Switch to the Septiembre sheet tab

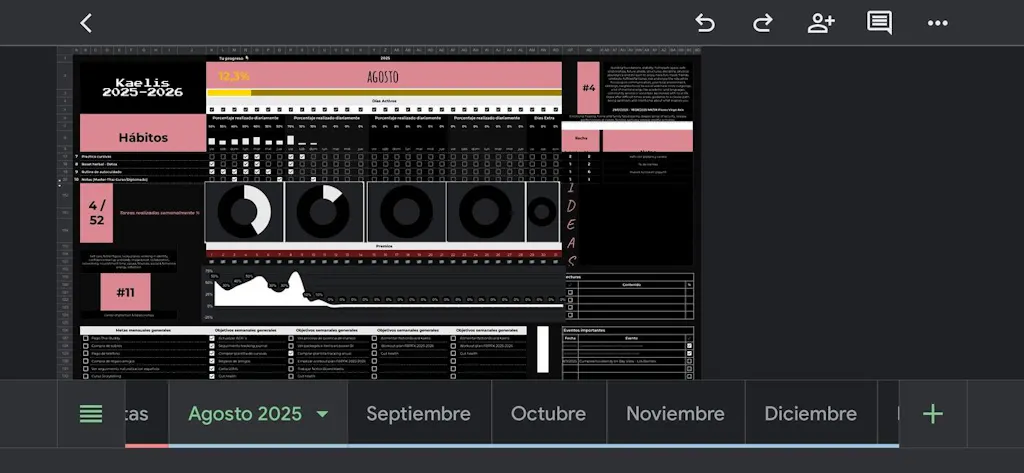point(418,414)
